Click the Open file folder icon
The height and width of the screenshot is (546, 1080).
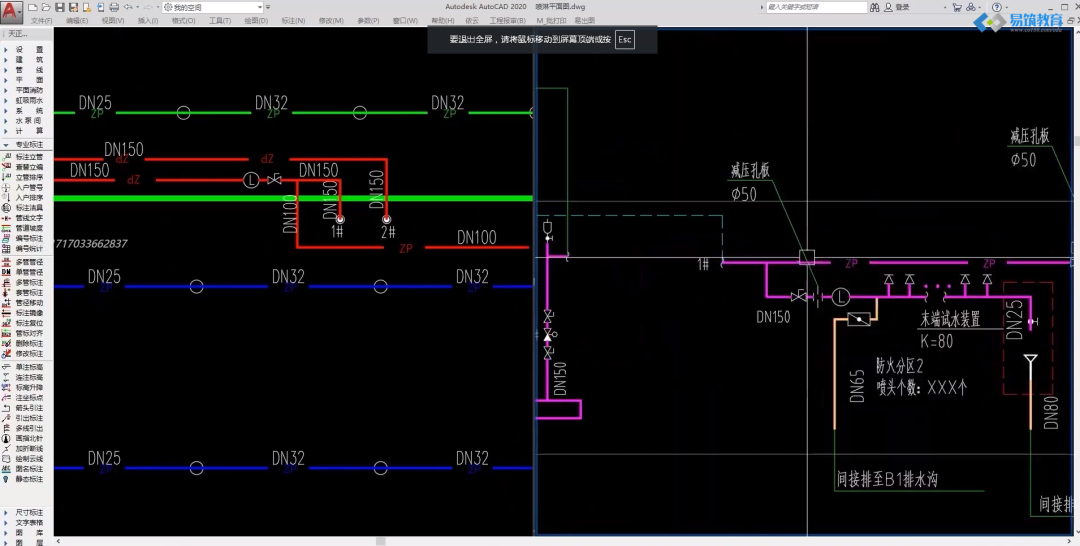46,7
